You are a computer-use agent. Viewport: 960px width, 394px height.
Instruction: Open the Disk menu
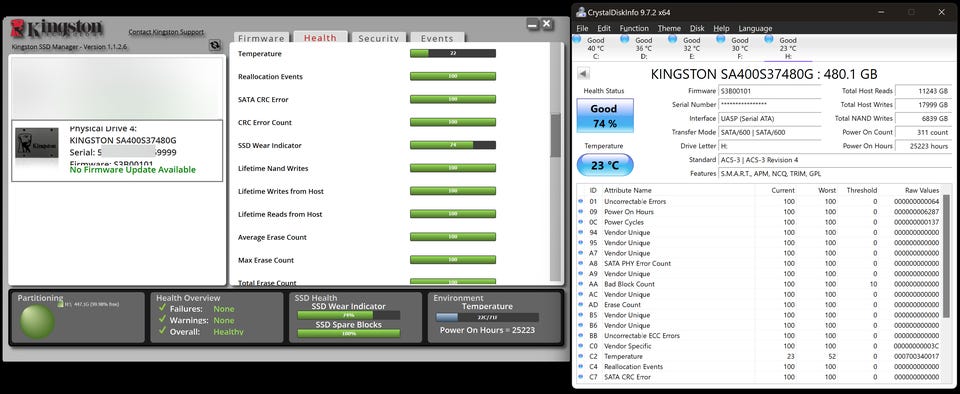tap(697, 28)
